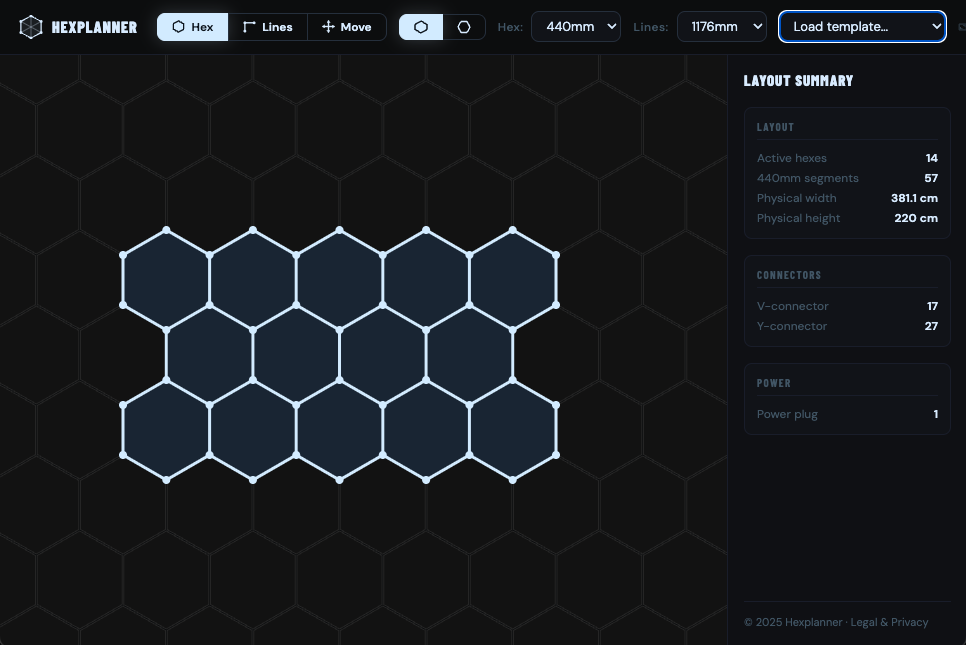Choose pointy-top hexagon orientation
The image size is (966, 645).
pyautogui.click(x=421, y=27)
